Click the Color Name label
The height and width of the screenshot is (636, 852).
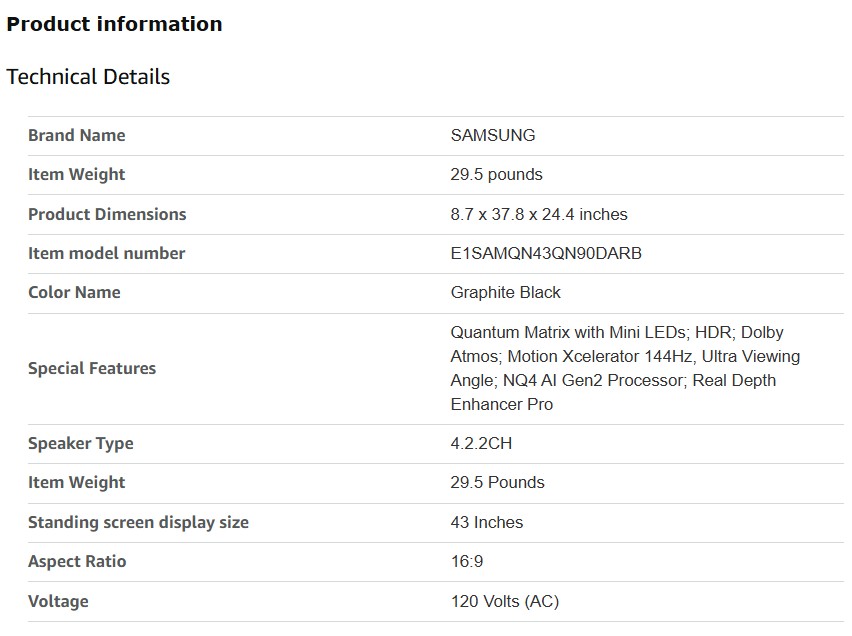click(x=74, y=292)
